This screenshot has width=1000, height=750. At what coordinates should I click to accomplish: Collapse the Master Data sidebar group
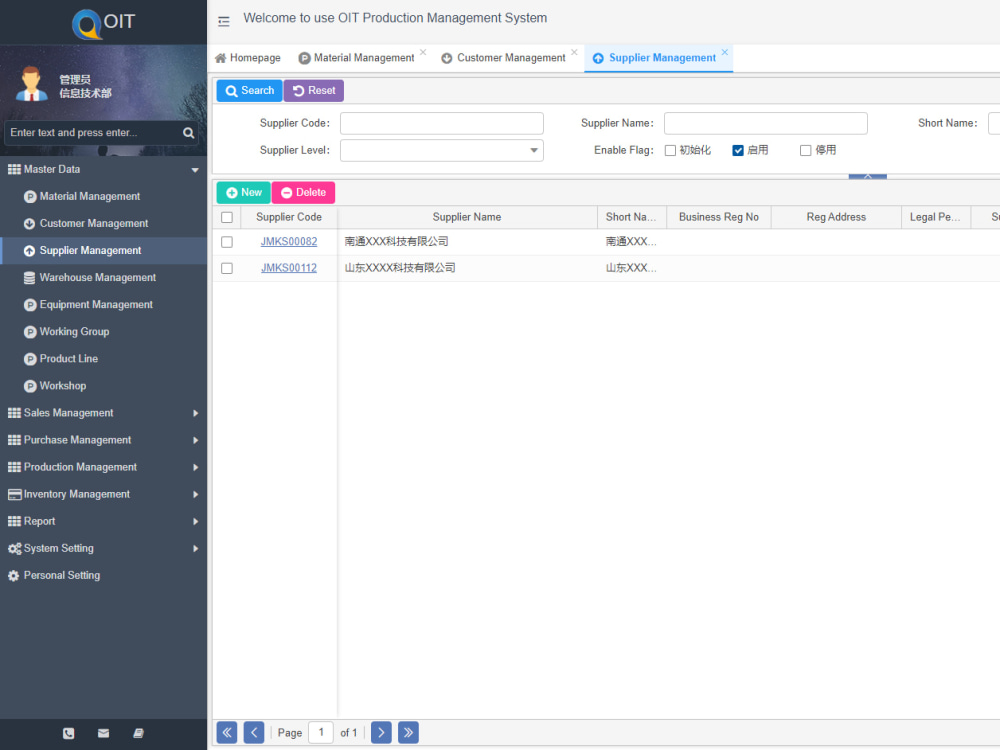pyautogui.click(x=194, y=169)
